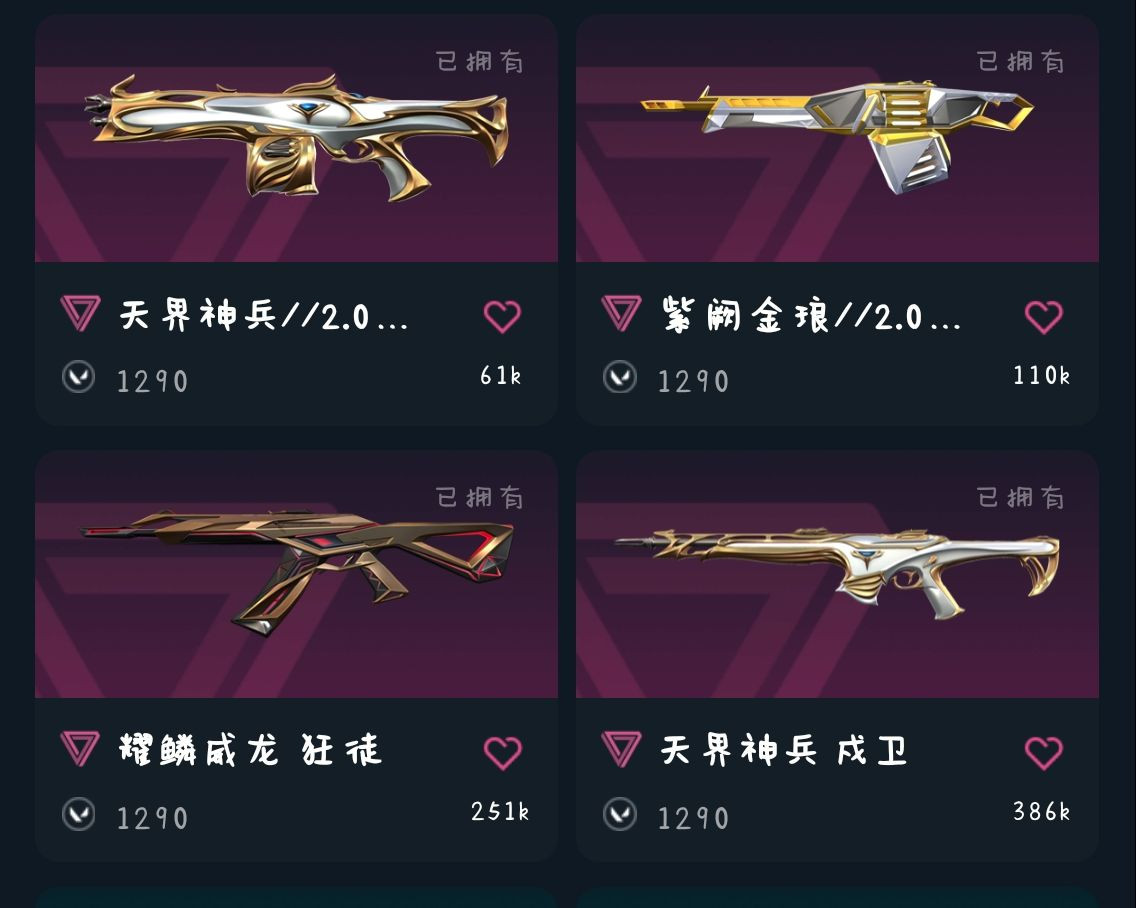Click pink tier triangle icon beside 紫阙金琅//2.0
The height and width of the screenshot is (908, 1136).
(621, 313)
